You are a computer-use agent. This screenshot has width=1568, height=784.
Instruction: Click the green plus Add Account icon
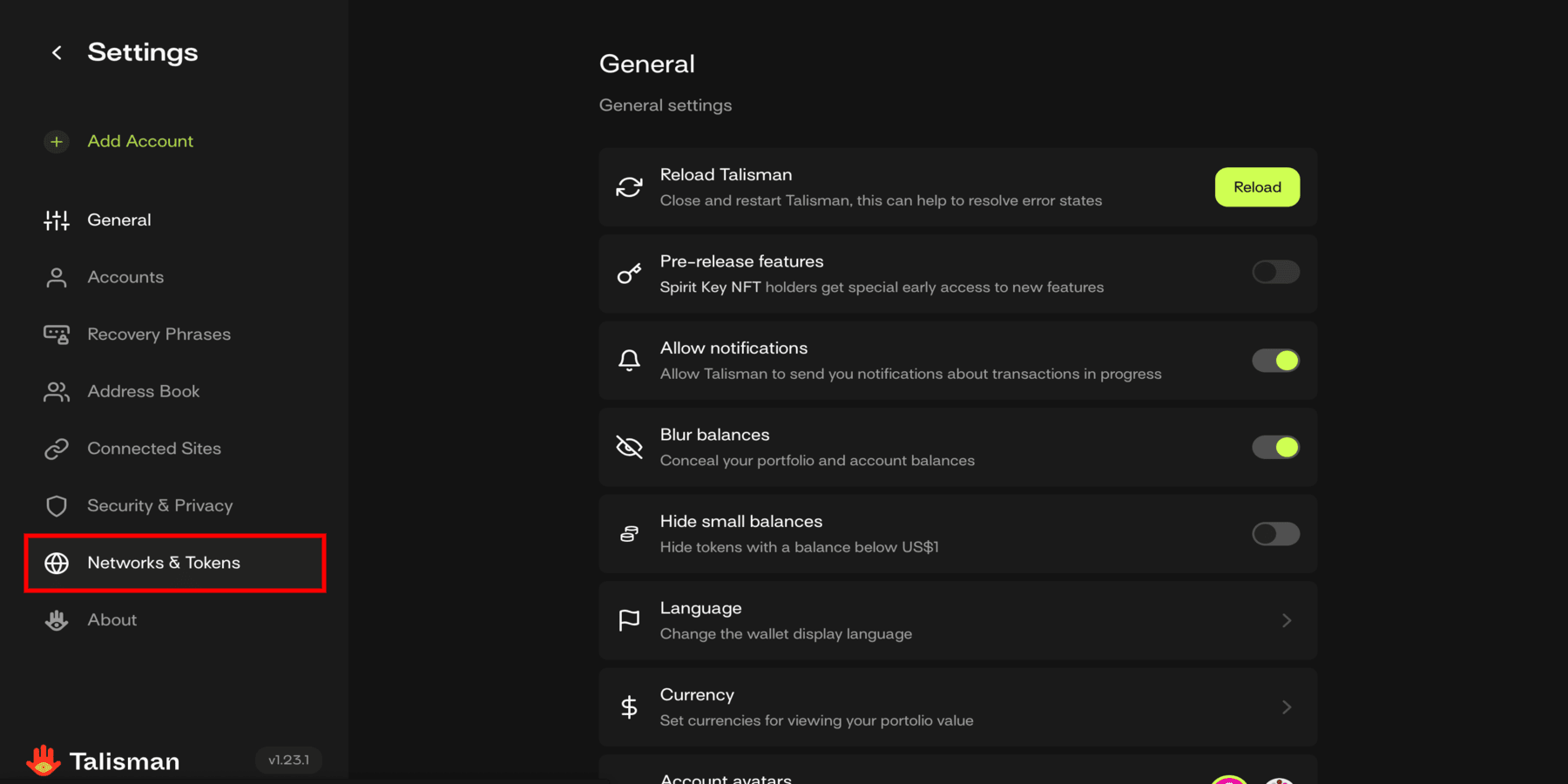pos(57,141)
